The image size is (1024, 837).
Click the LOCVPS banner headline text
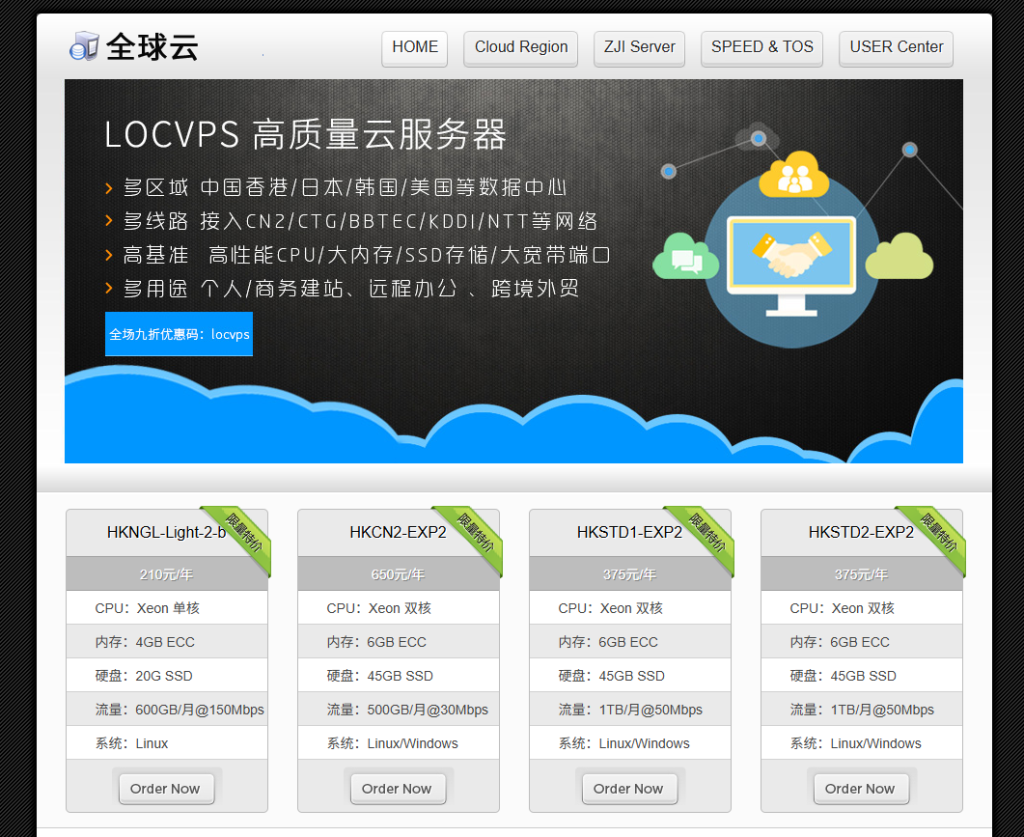pyautogui.click(x=305, y=134)
